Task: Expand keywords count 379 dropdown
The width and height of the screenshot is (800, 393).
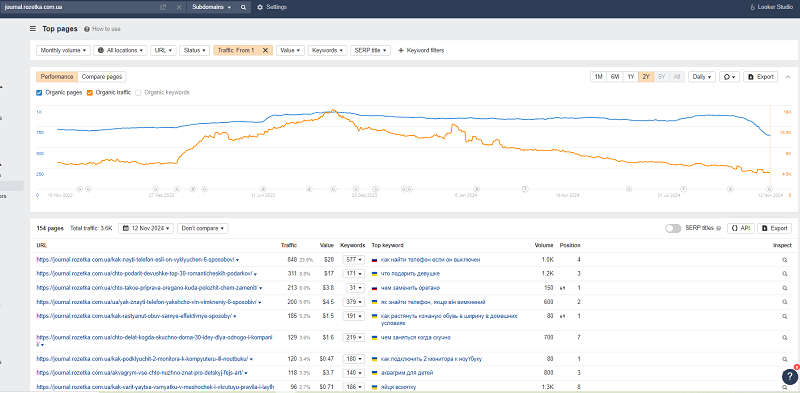Action: click(x=353, y=302)
